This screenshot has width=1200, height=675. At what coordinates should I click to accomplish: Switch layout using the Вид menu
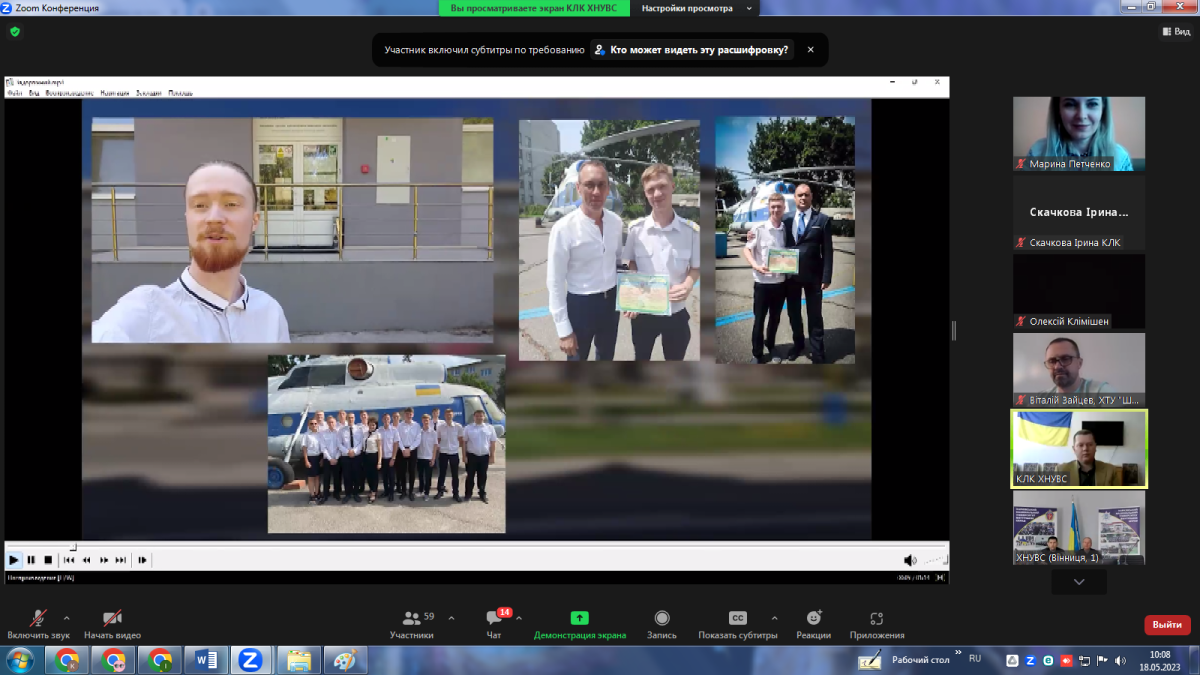pyautogui.click(x=1176, y=32)
